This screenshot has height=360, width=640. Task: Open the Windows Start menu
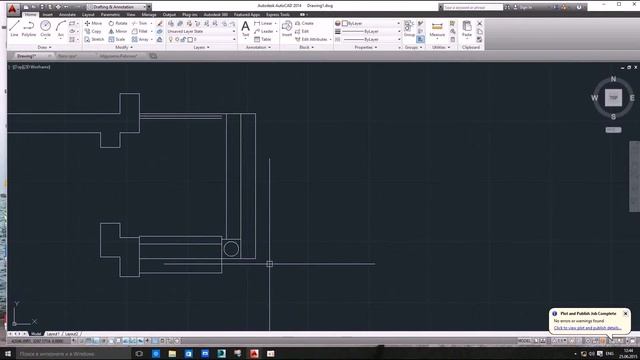[8, 353]
